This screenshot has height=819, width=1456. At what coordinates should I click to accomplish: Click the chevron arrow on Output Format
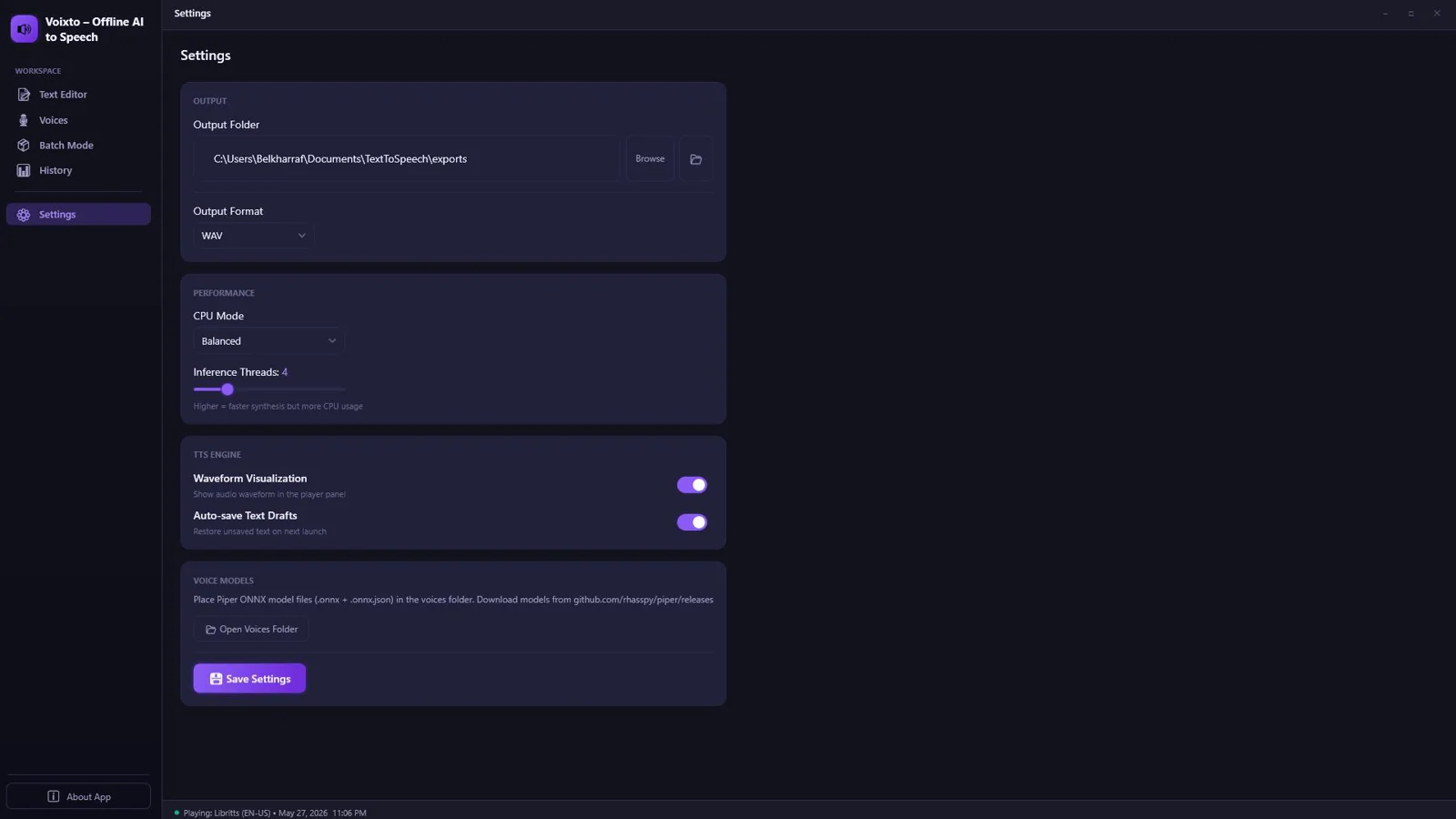pos(302,236)
